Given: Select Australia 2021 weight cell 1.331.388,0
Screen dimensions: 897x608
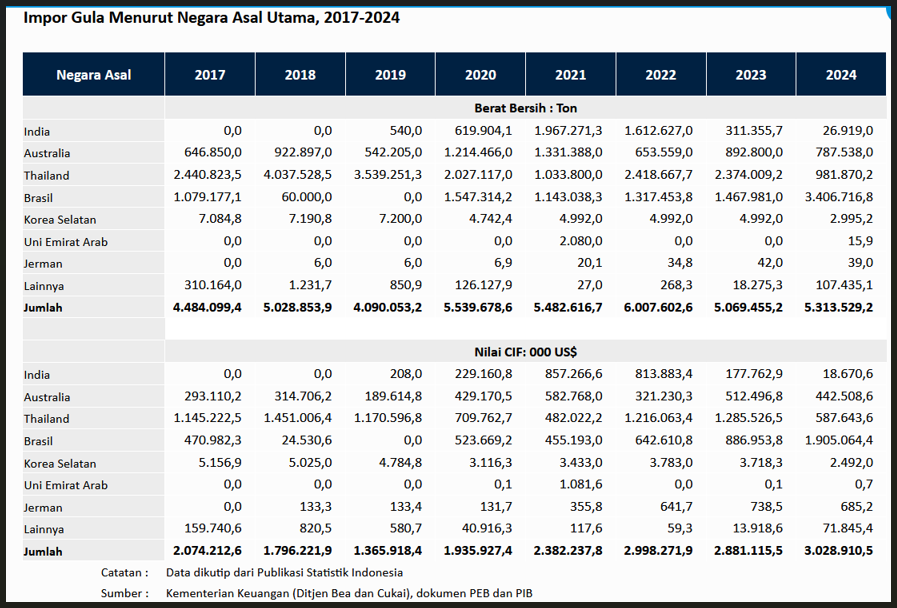Looking at the screenshot, I should 567,153.
